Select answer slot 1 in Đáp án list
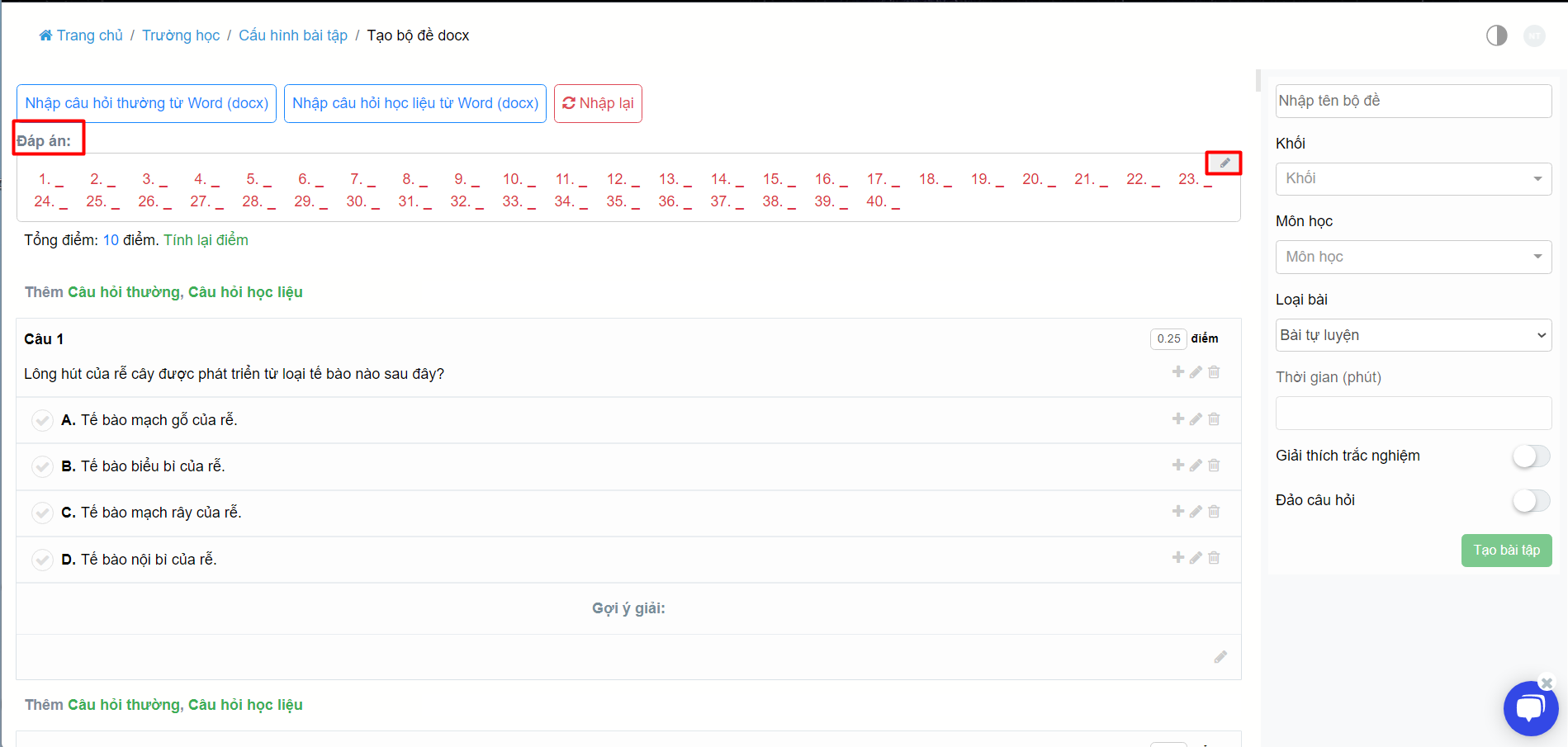This screenshot has height=747, width=1568. pyautogui.click(x=51, y=179)
